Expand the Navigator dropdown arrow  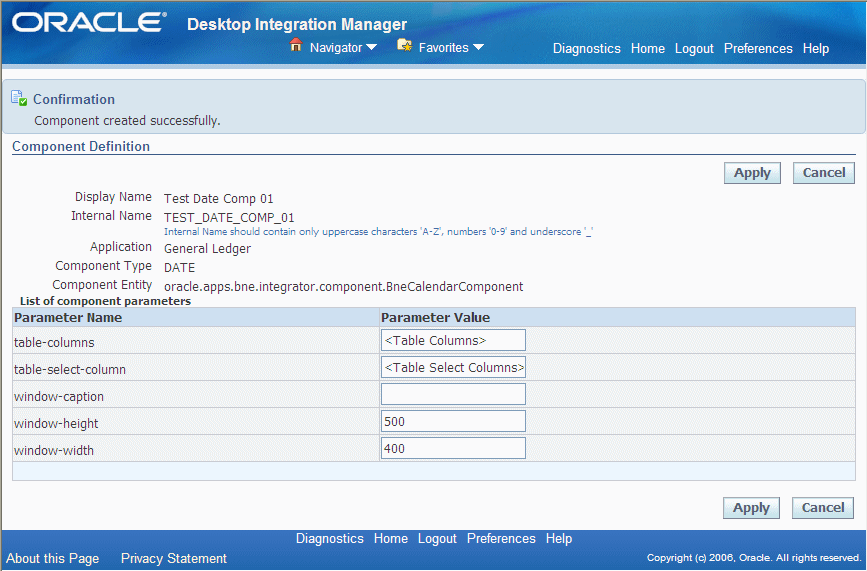pyautogui.click(x=372, y=48)
